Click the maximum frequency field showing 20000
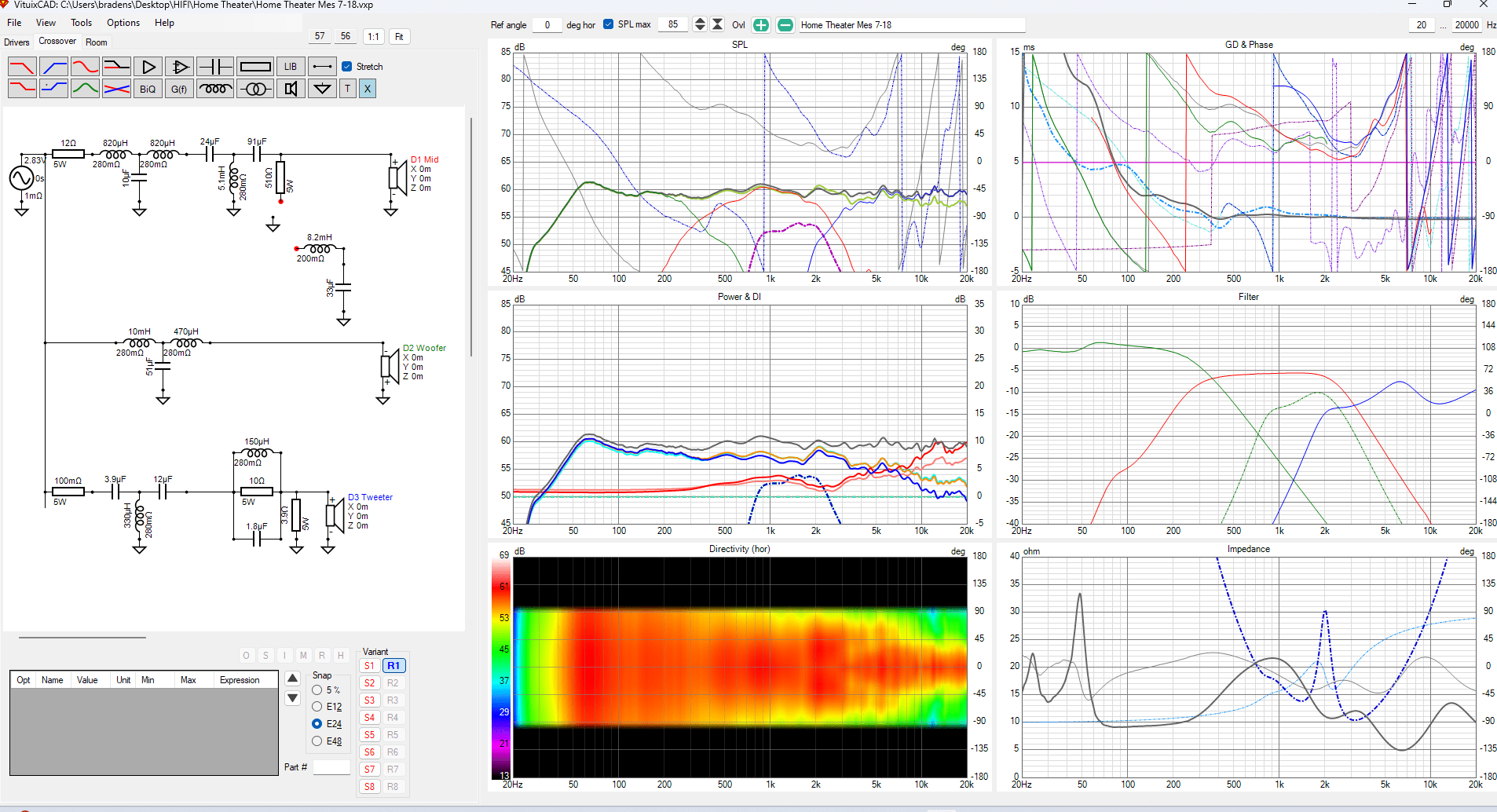The width and height of the screenshot is (1497, 812). (x=1466, y=25)
